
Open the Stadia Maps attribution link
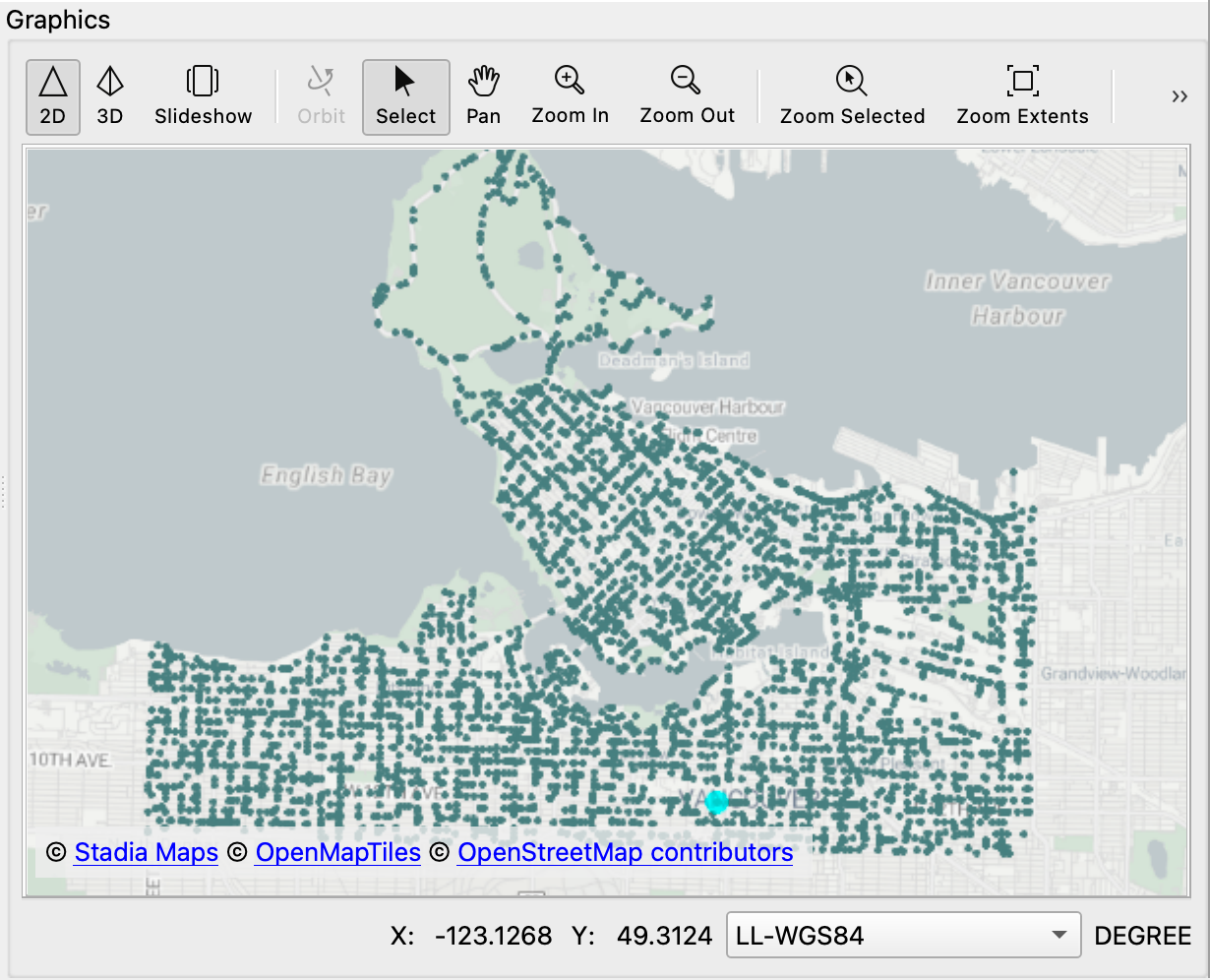pyautogui.click(x=146, y=852)
